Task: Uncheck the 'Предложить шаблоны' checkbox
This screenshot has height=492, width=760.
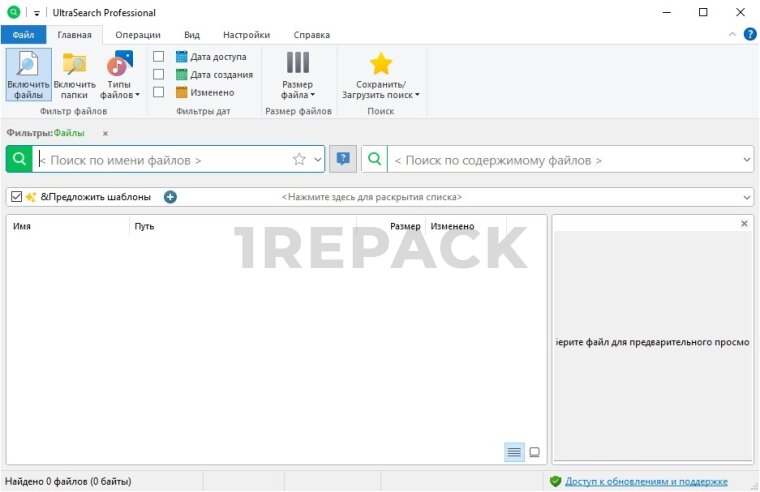Action: [16, 197]
